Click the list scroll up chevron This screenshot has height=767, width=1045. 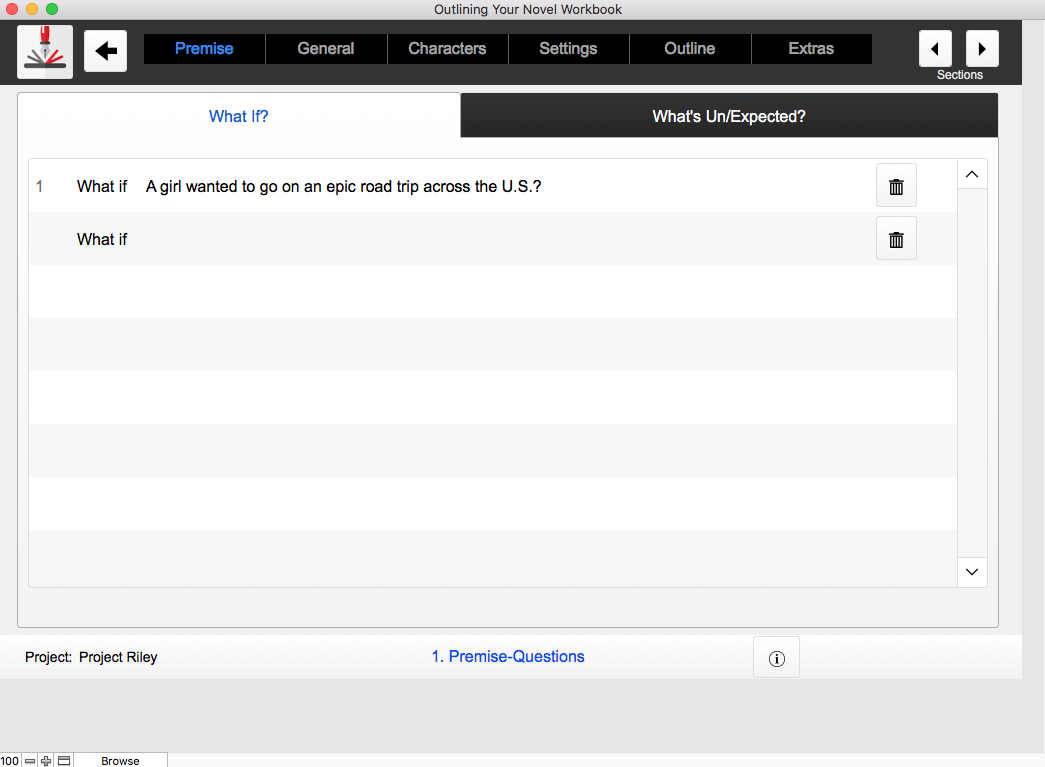click(972, 175)
